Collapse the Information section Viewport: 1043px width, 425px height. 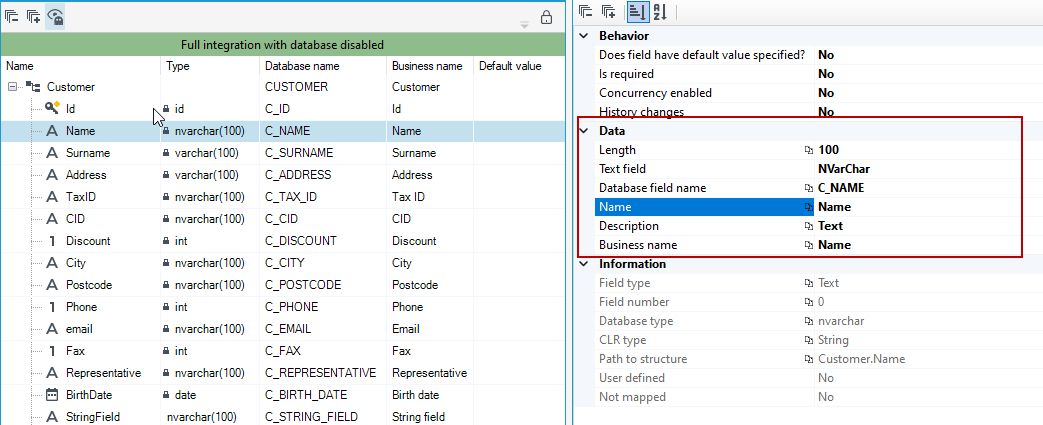click(584, 264)
